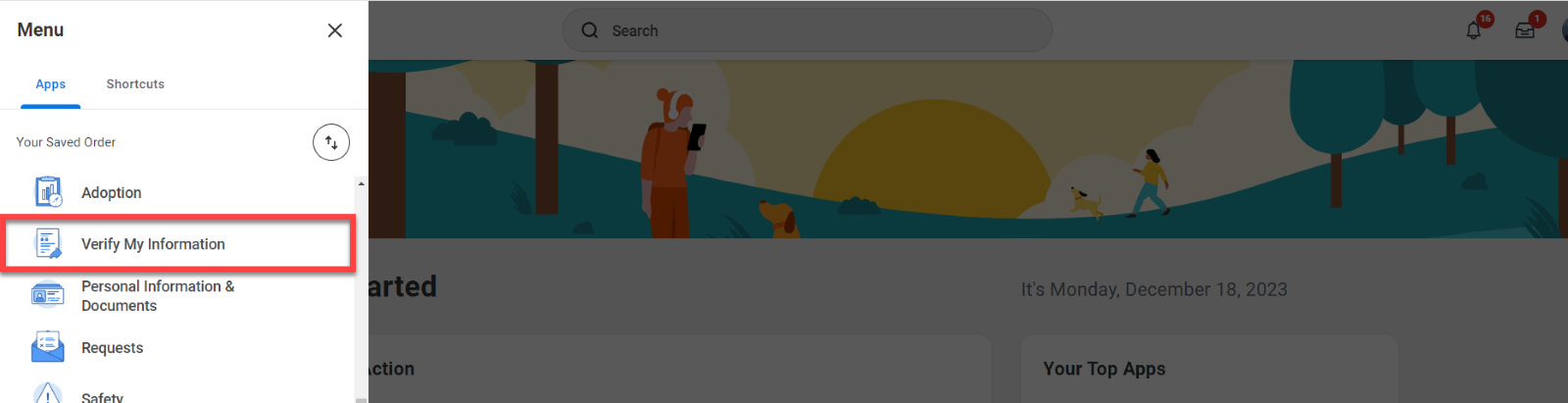Viewport: 1568px width, 403px height.
Task: Open the Safety warning icon
Action: click(48, 394)
